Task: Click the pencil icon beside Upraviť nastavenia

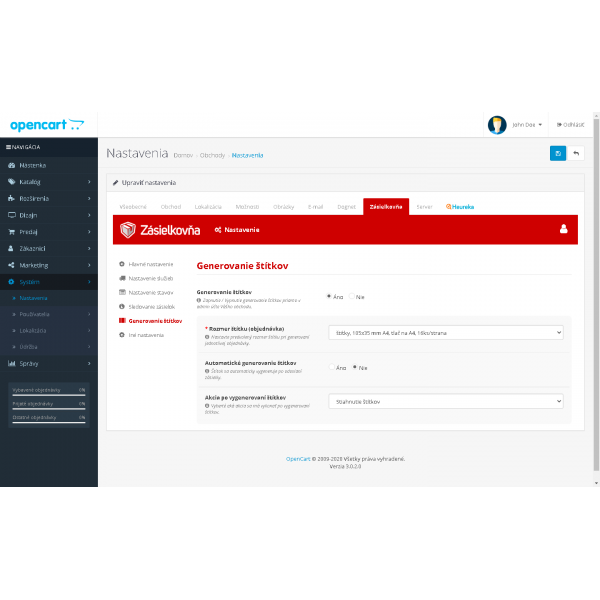Action: click(116, 183)
